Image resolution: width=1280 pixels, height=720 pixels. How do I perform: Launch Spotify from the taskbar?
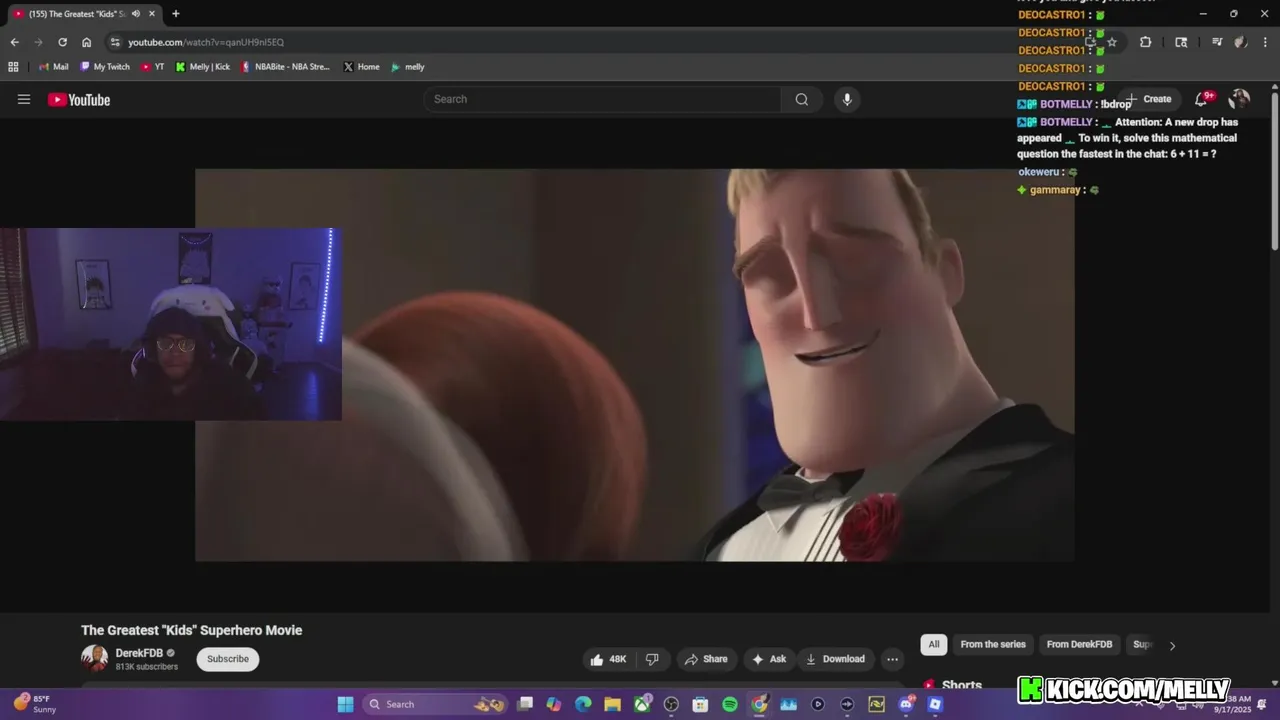click(730, 704)
